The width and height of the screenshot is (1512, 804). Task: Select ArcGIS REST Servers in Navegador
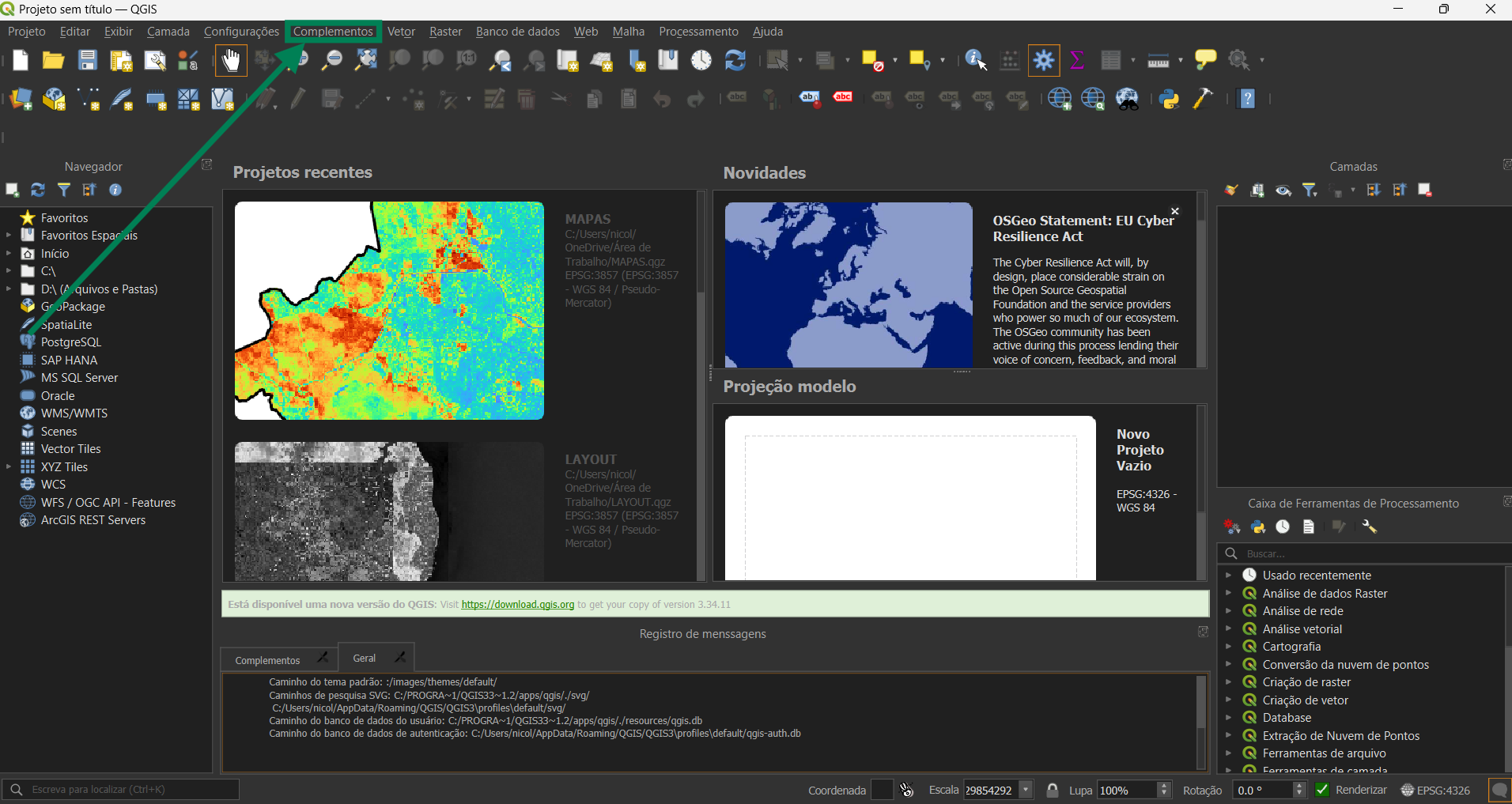pos(93,520)
